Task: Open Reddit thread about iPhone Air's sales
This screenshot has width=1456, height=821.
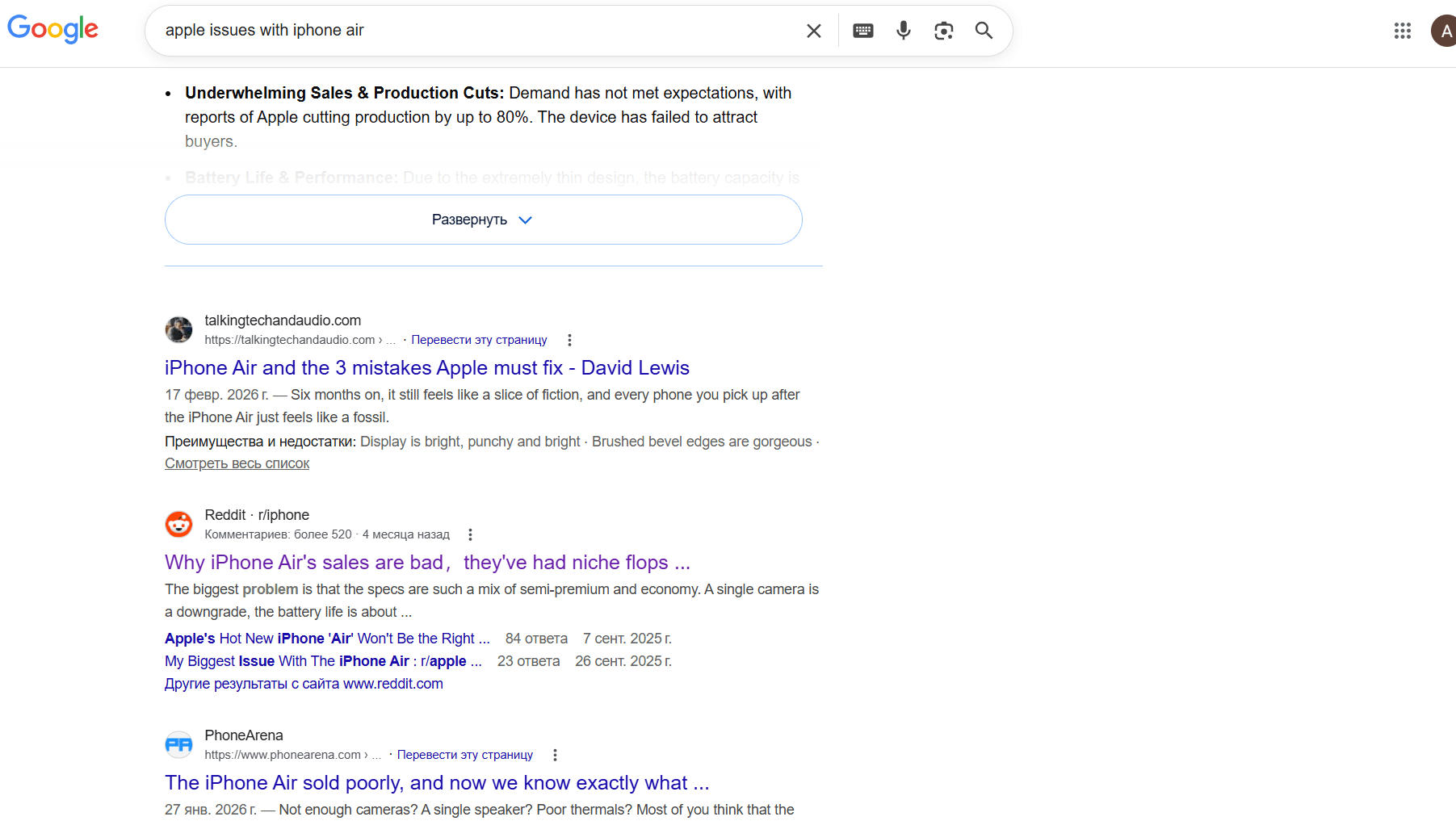Action: click(x=426, y=563)
